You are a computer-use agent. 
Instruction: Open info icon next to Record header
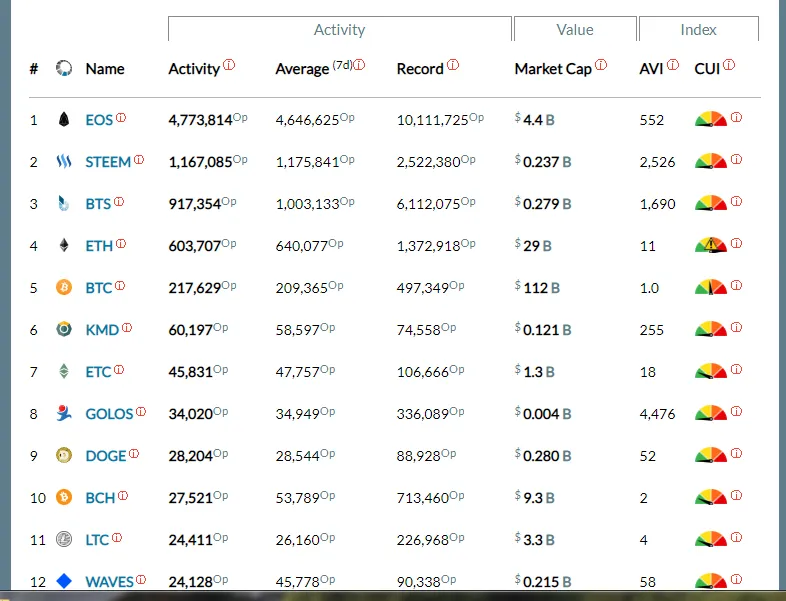453,65
